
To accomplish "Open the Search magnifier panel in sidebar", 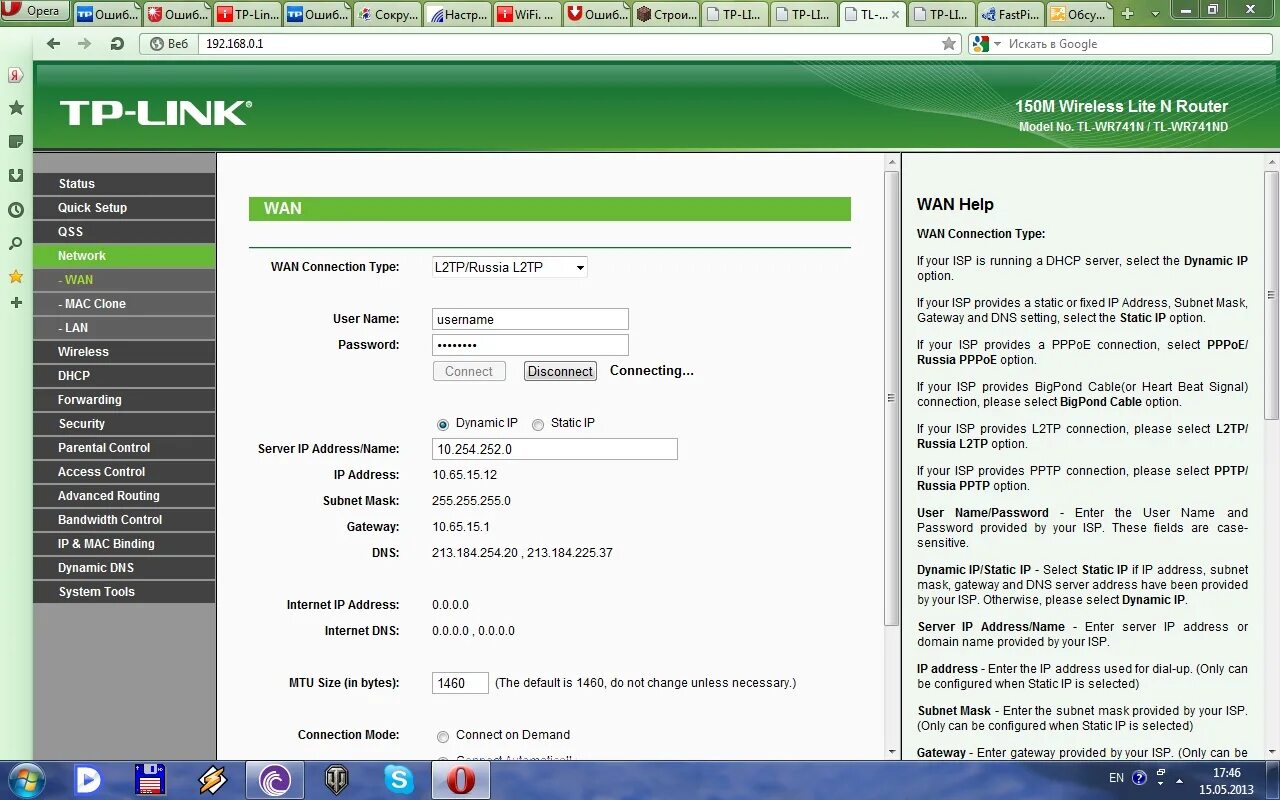I will 16,243.
